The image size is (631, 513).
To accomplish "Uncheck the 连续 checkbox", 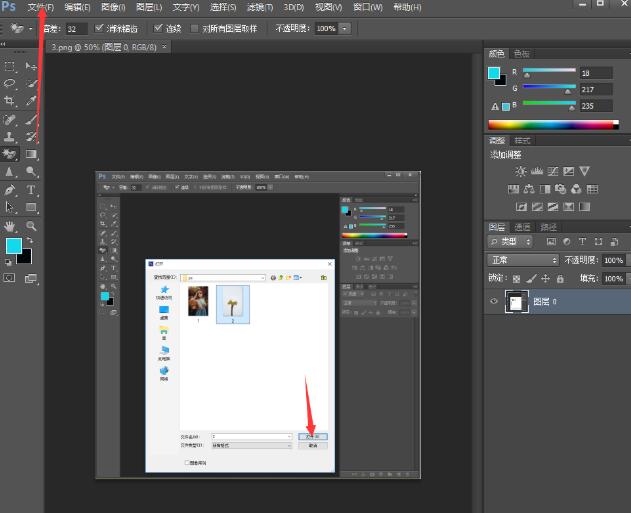I will point(158,29).
